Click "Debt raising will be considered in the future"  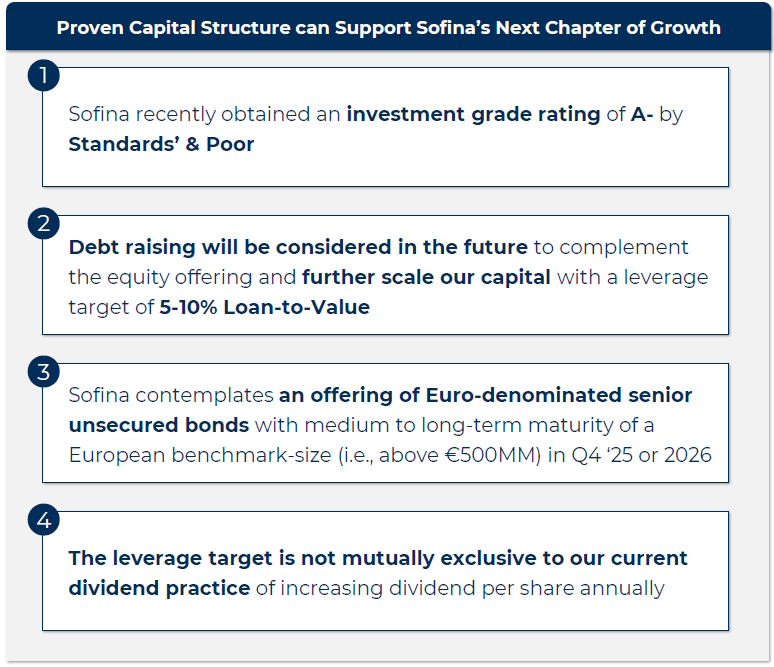click(298, 247)
